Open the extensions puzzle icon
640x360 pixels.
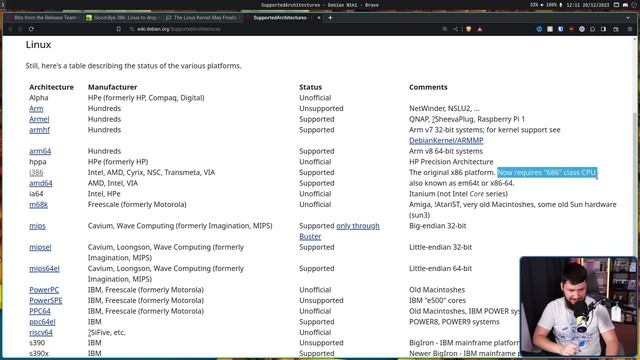(x=593, y=29)
